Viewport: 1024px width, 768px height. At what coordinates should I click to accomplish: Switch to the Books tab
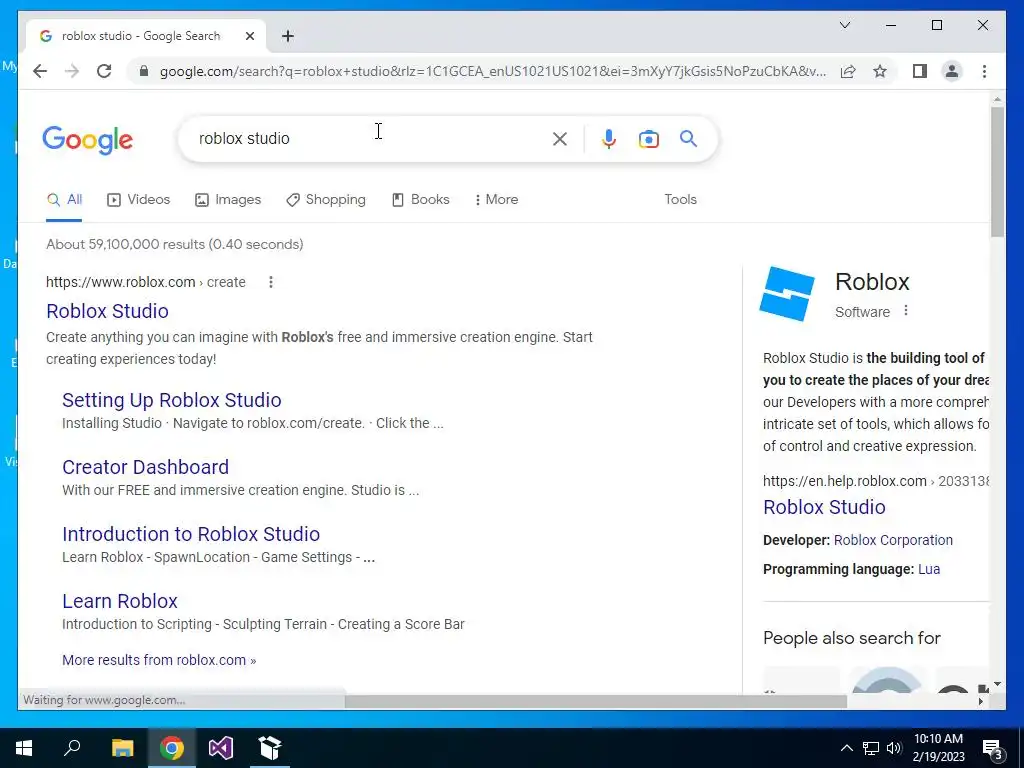(421, 200)
